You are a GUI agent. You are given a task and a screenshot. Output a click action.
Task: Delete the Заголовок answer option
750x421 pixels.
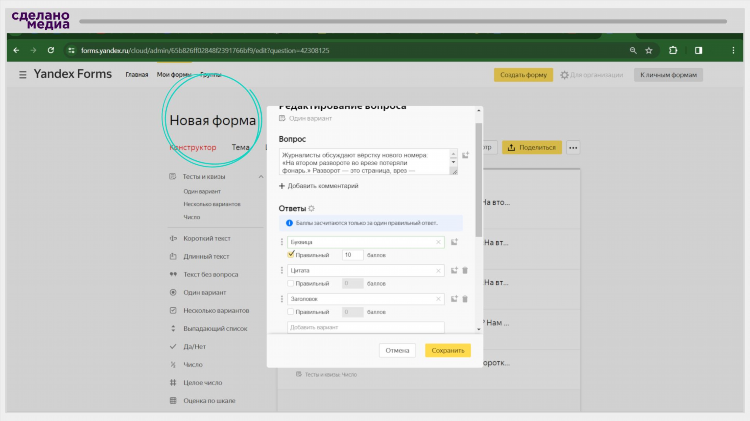click(465, 299)
